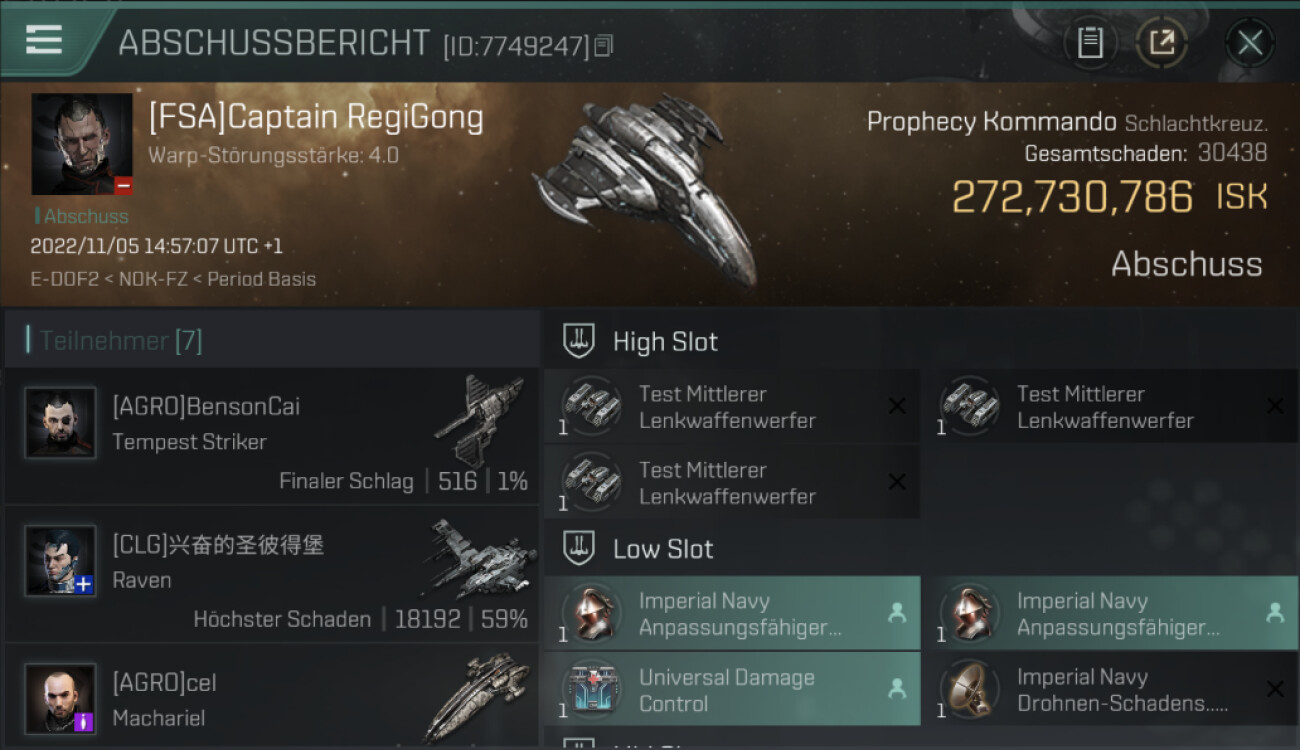The width and height of the screenshot is (1300, 750).
Task: Click the Prophecy Kommando ship name
Action: pyautogui.click(x=991, y=122)
